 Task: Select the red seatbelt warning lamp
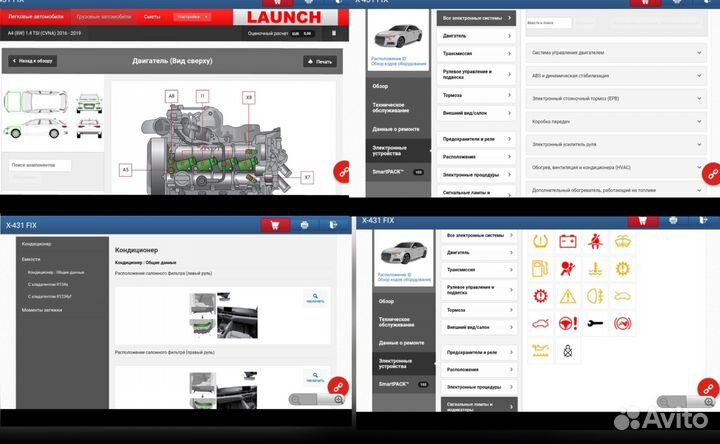coord(595,241)
